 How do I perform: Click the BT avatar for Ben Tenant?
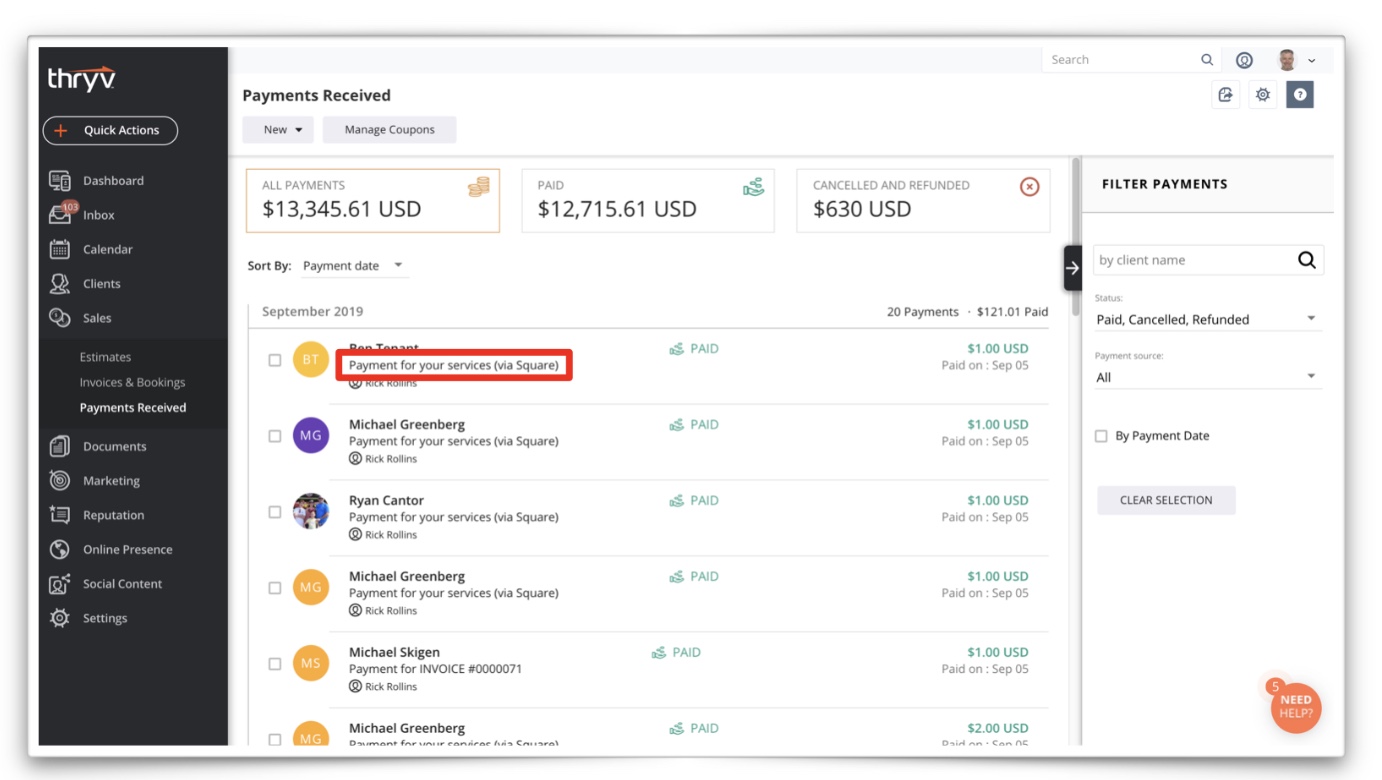click(311, 360)
